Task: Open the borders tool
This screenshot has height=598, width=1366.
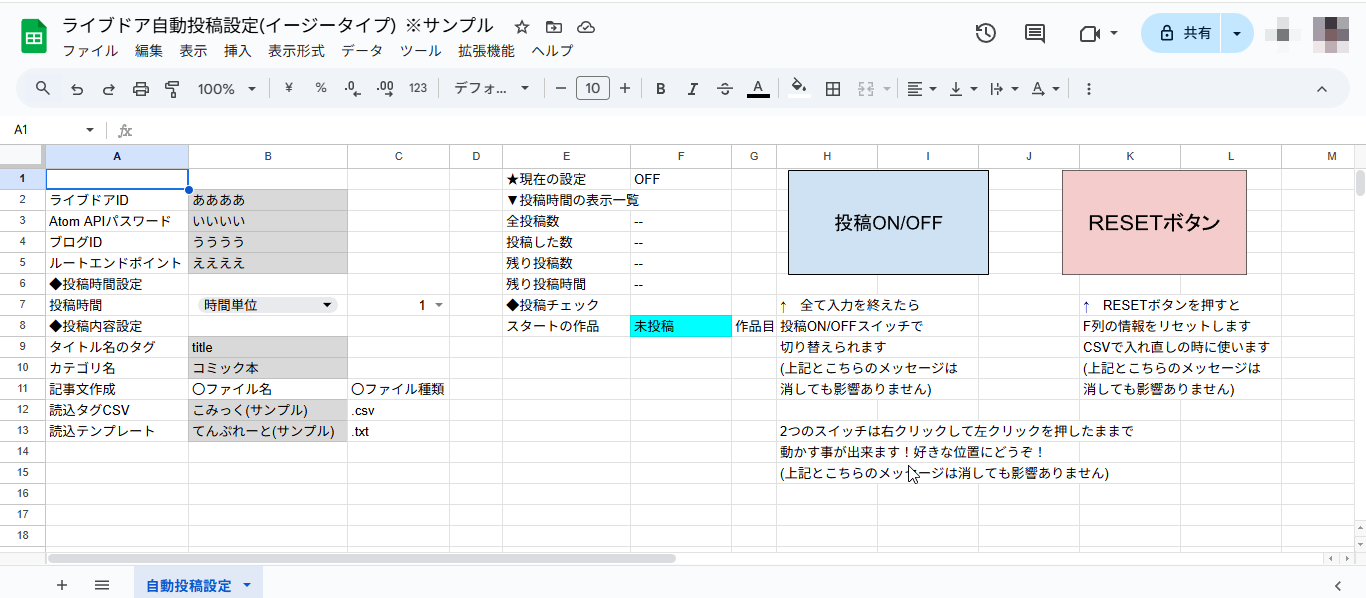Action: (832, 88)
